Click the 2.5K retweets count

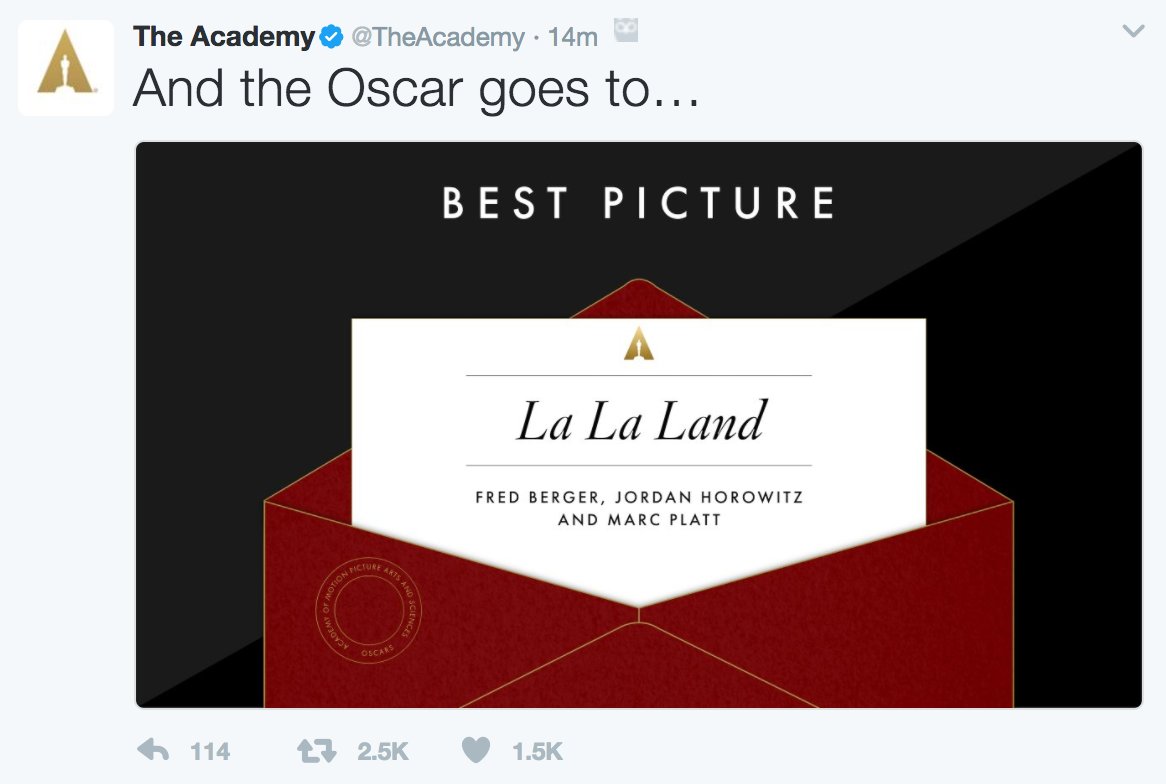tap(382, 751)
